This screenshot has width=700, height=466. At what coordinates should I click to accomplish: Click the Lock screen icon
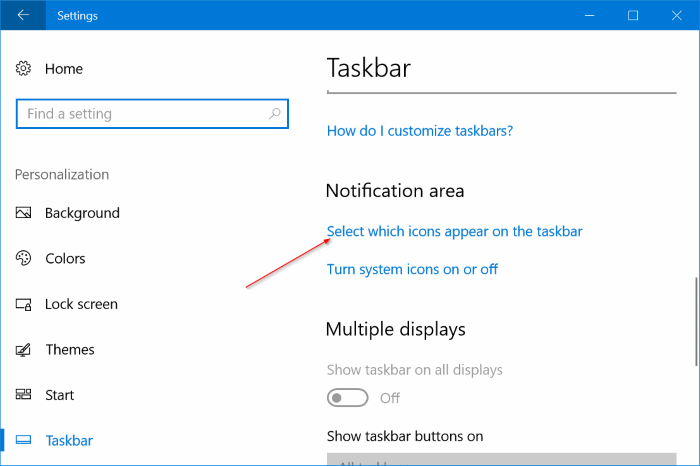coord(23,304)
